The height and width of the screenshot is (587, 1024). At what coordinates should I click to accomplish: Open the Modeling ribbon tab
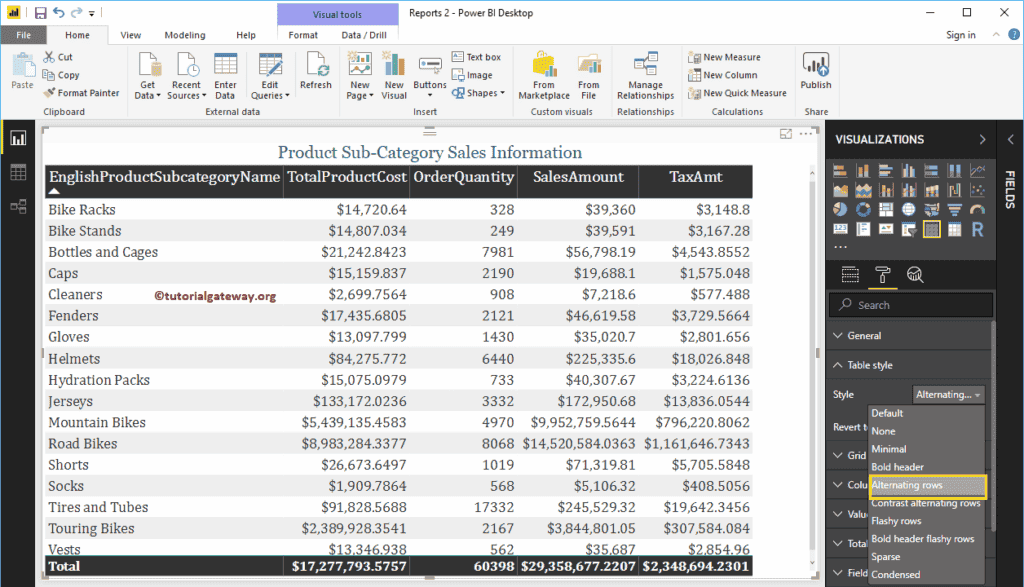tap(184, 33)
